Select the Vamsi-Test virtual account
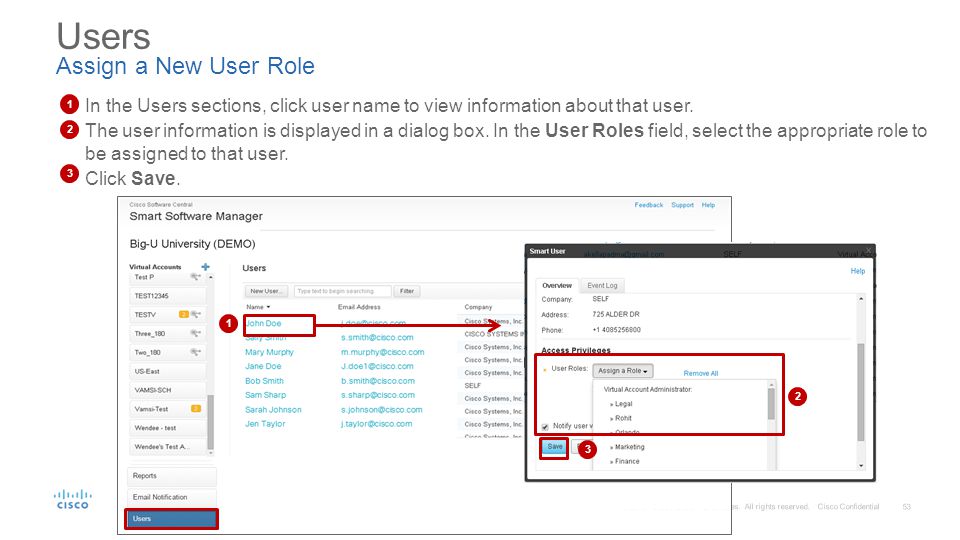The image size is (960, 540). [168, 410]
